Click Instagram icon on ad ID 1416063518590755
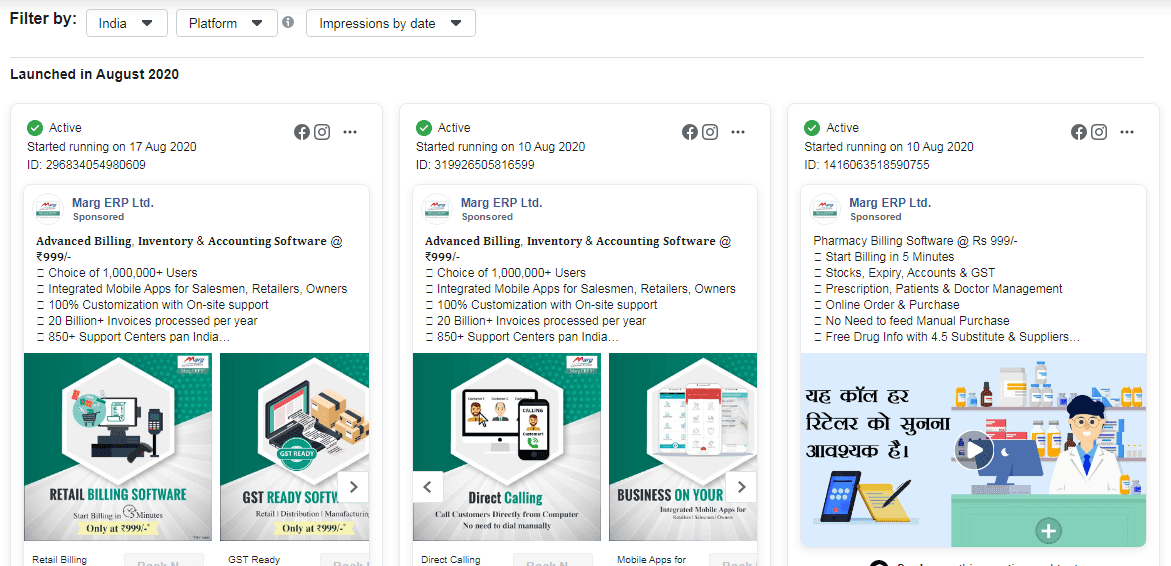 click(x=1099, y=132)
